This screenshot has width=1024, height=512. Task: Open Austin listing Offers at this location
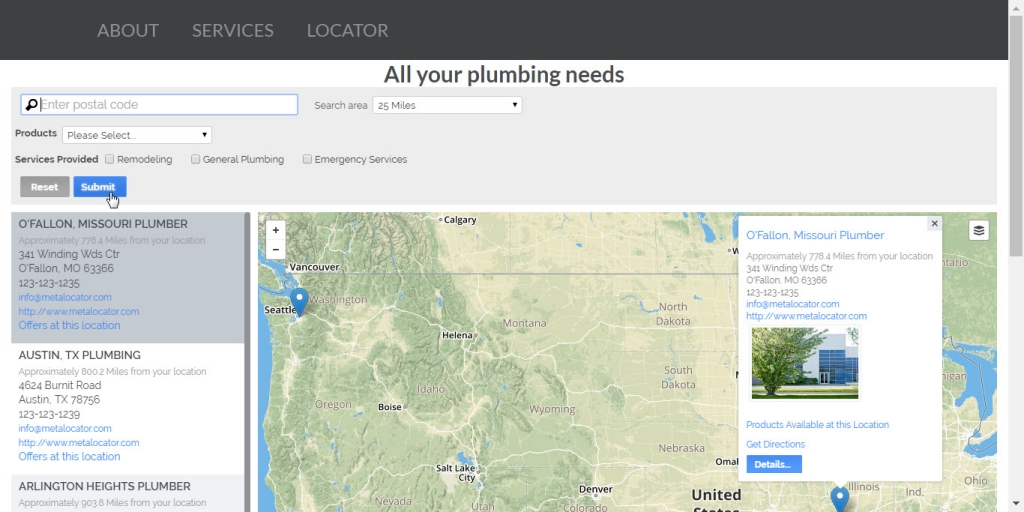click(69, 456)
